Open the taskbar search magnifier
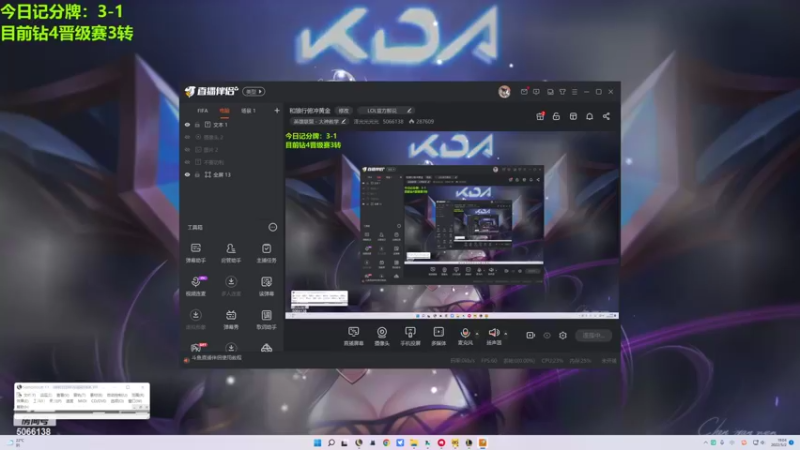This screenshot has height=450, width=800. pyautogui.click(x=331, y=443)
